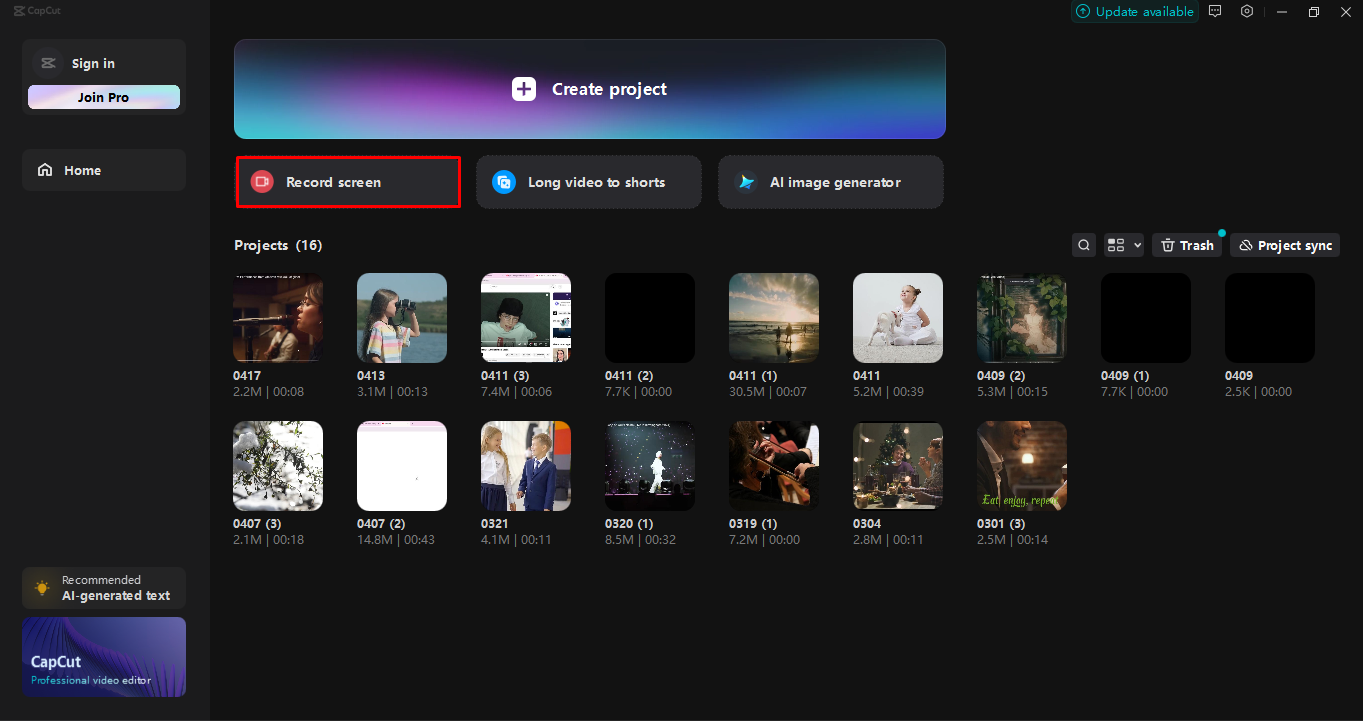Select Home in the left sidebar

(x=103, y=170)
